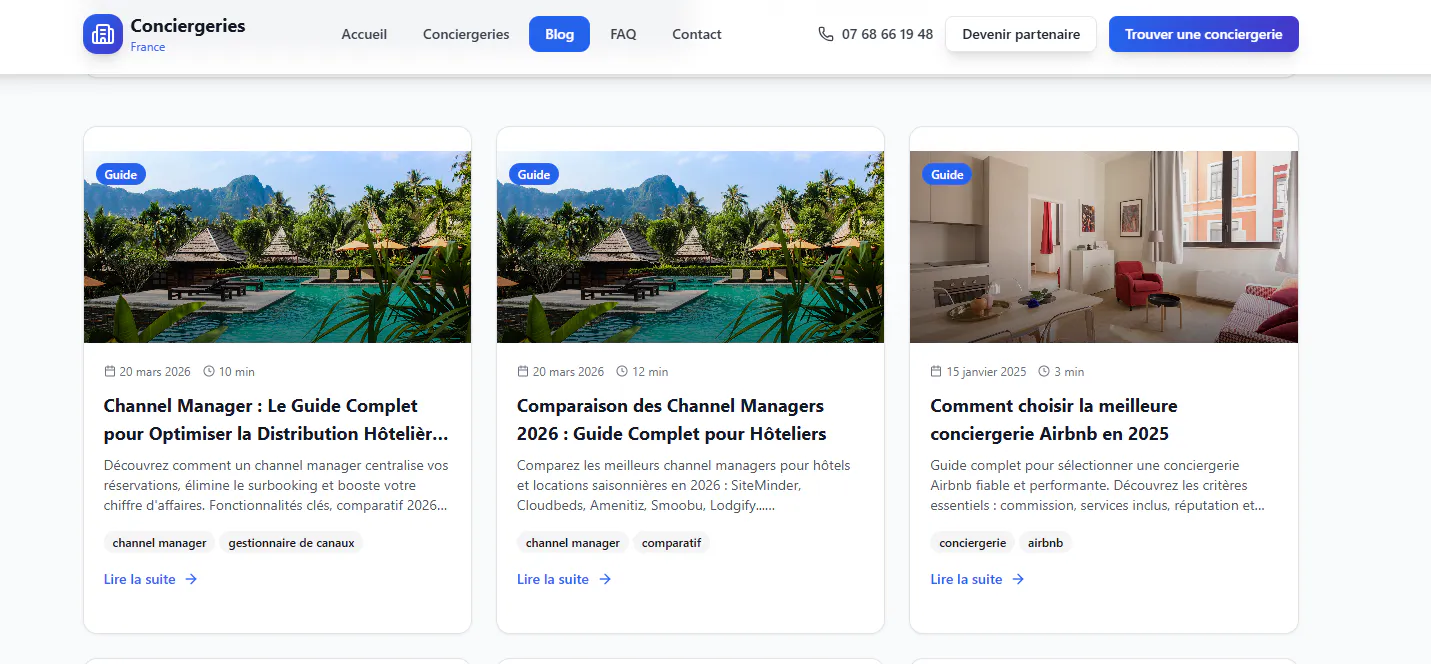Click the calendar icon on the Comparaison des Channel Managers card
The width and height of the screenshot is (1431, 664).
pos(523,371)
